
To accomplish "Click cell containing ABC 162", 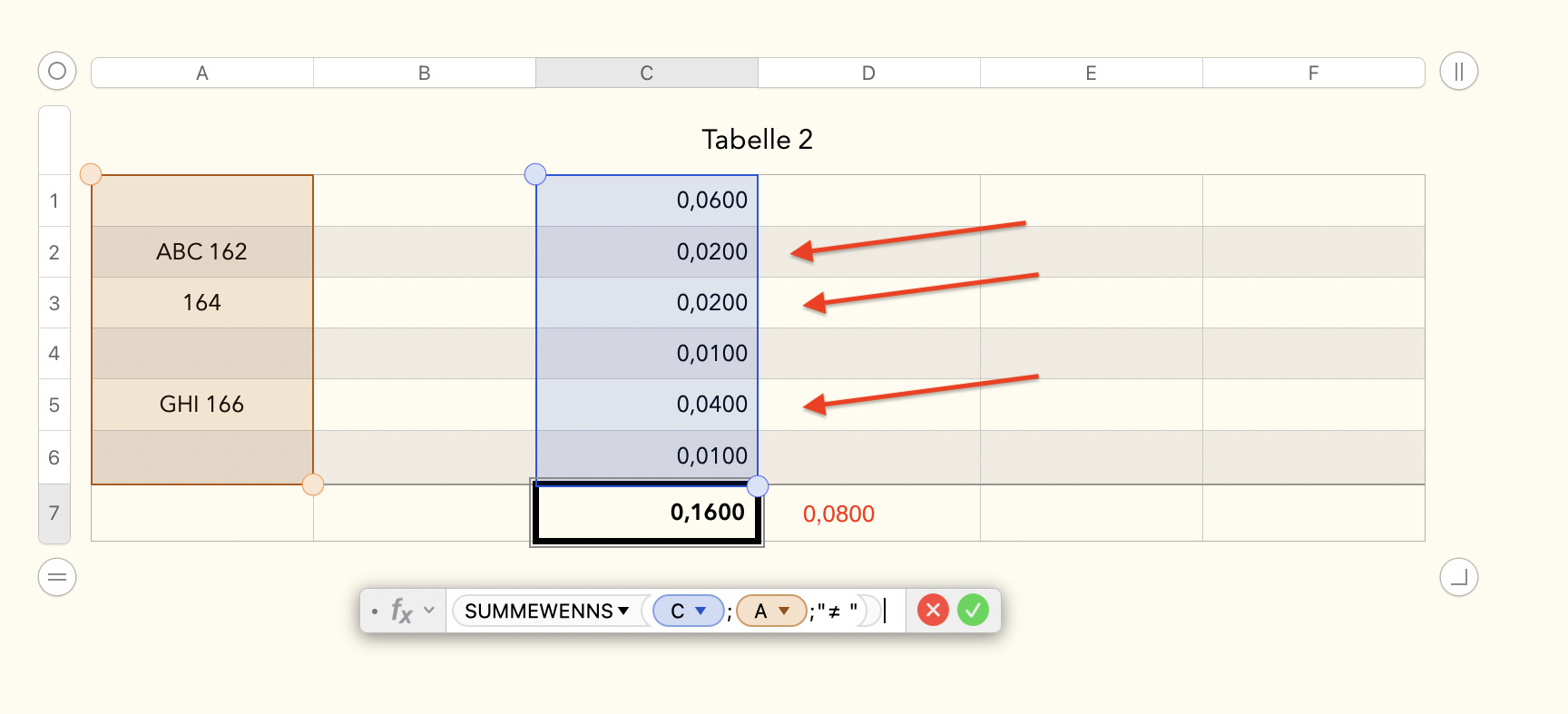I will pyautogui.click(x=201, y=251).
